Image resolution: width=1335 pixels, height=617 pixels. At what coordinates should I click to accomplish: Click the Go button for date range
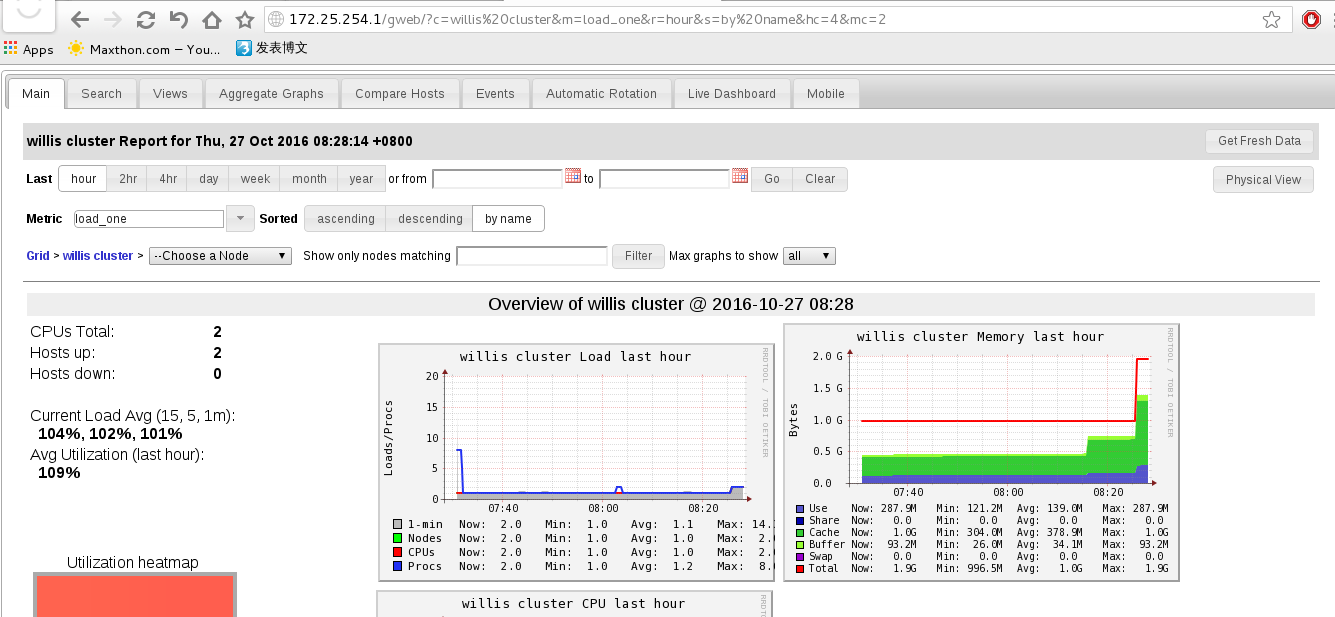(772, 179)
